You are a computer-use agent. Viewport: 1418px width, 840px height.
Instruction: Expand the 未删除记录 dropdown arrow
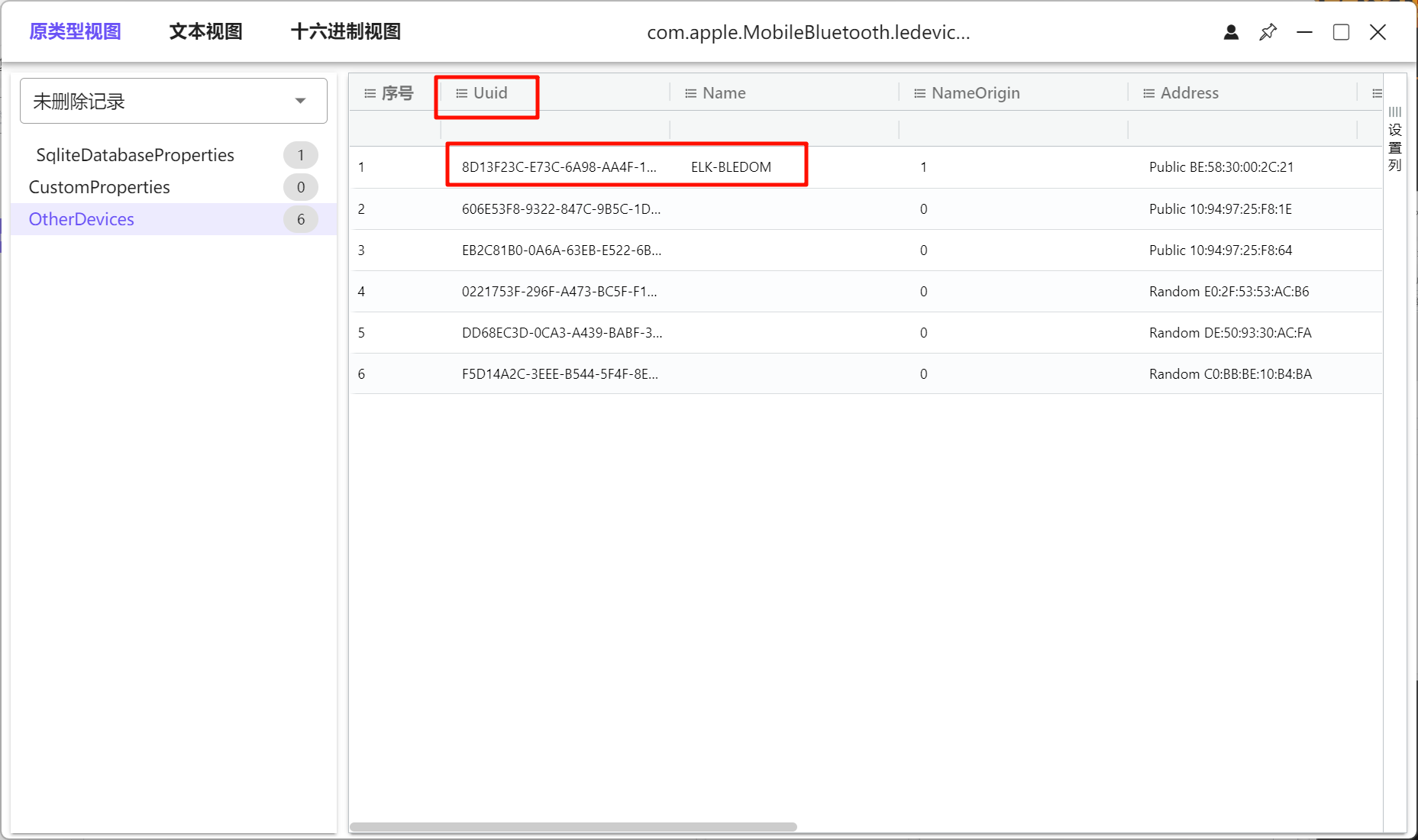300,101
